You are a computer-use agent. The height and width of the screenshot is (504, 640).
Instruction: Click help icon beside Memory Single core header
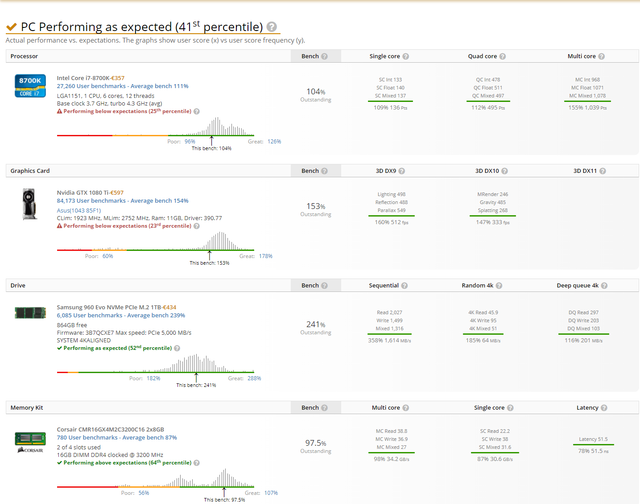(x=510, y=408)
